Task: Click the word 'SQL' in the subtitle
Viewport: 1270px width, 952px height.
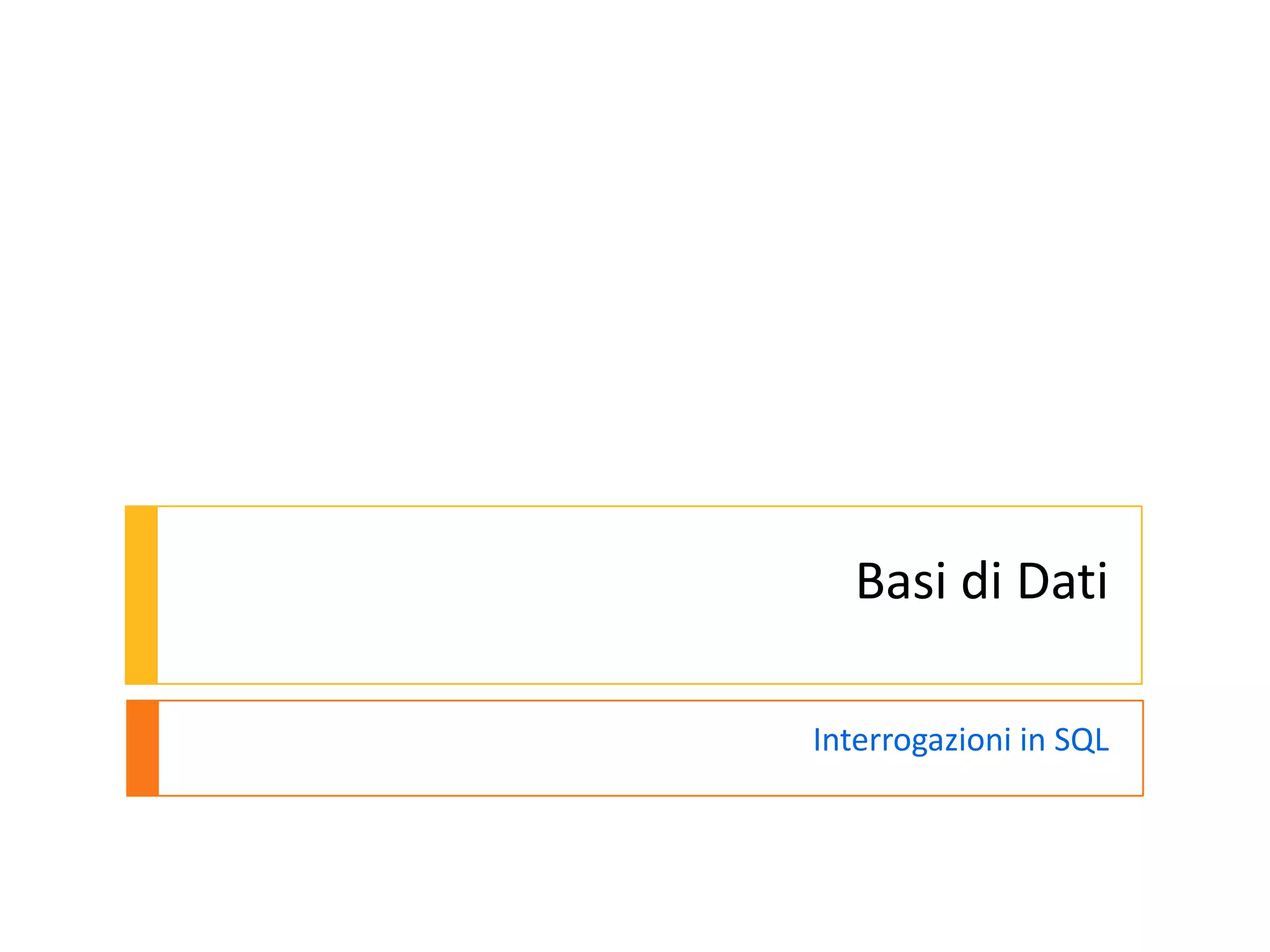Action: pyautogui.click(x=1081, y=740)
